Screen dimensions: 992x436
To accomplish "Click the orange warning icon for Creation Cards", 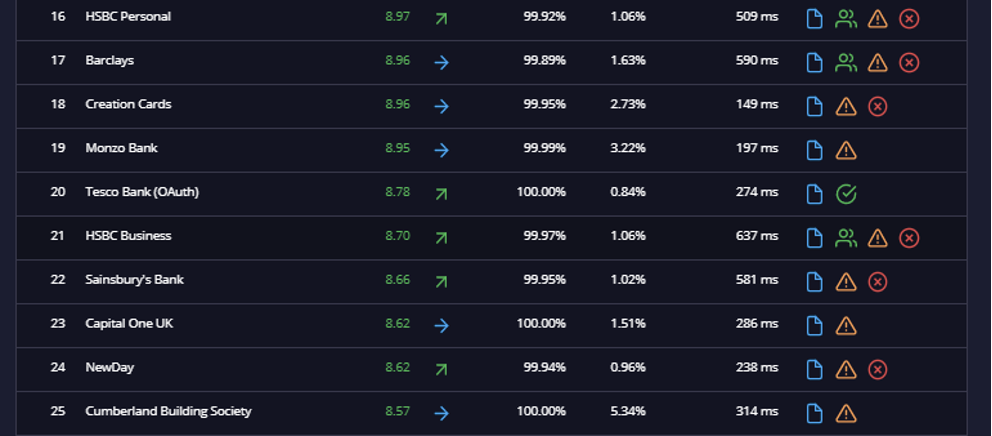I will tap(846, 106).
